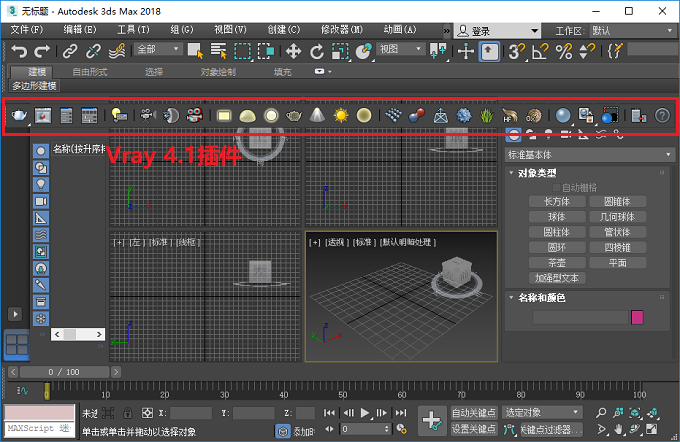Click the V-Ray cone proxy icon

pyautogui.click(x=317, y=116)
